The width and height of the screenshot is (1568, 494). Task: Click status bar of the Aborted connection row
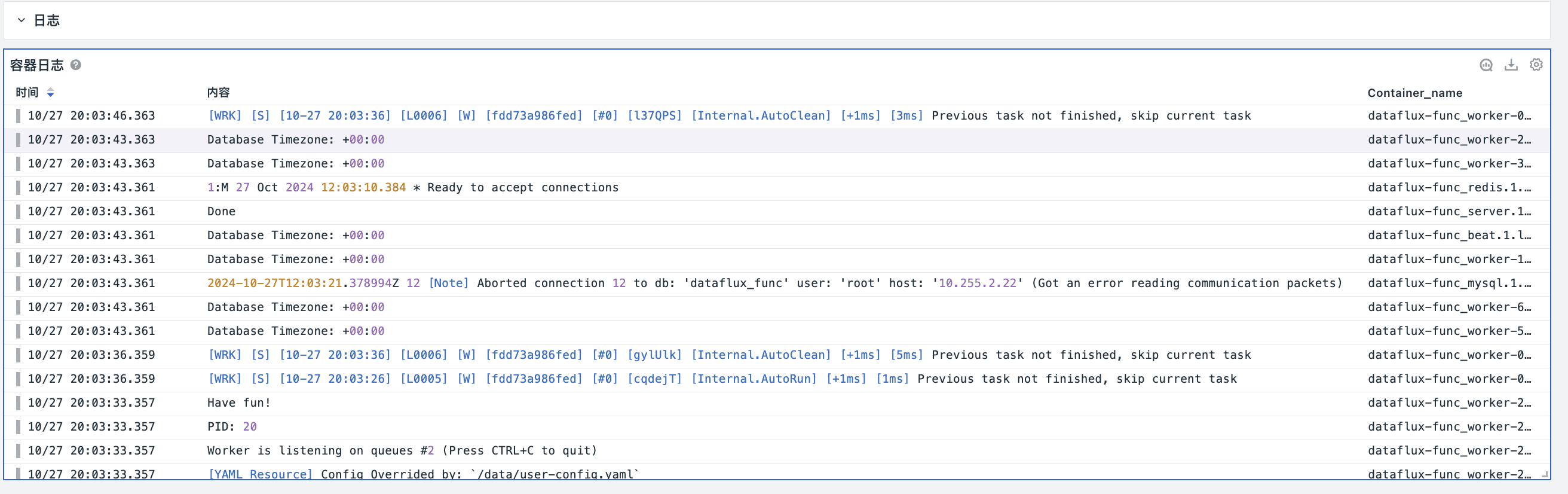(18, 283)
